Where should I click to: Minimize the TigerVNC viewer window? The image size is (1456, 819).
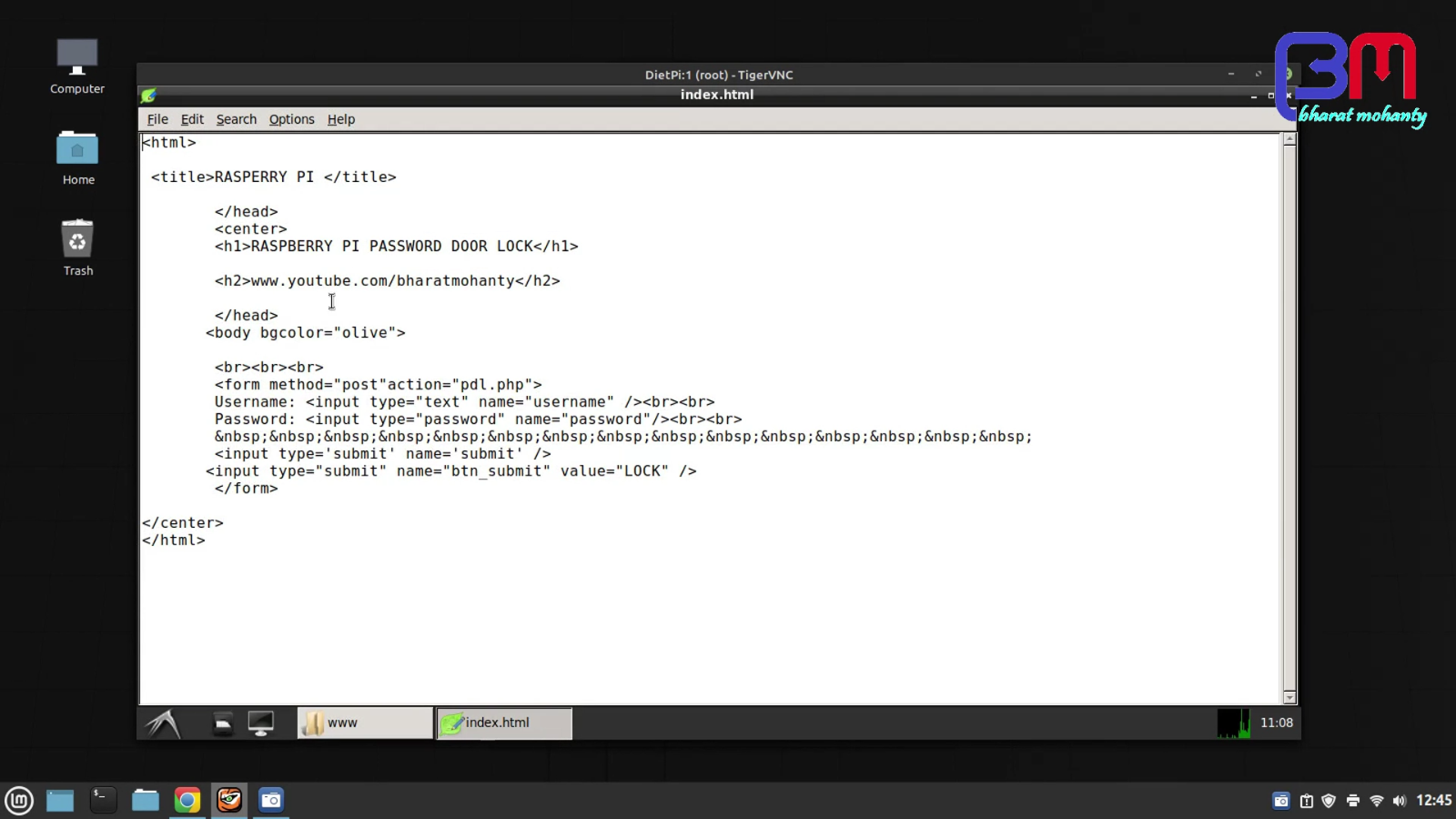click(x=1231, y=75)
